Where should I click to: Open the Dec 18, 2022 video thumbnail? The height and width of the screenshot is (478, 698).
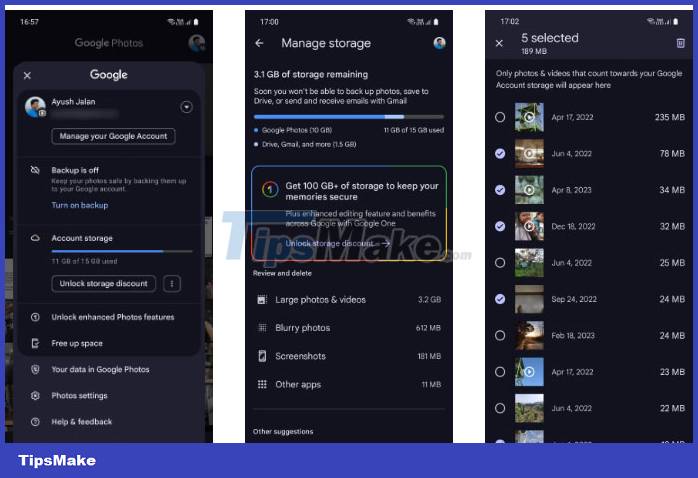click(529, 227)
